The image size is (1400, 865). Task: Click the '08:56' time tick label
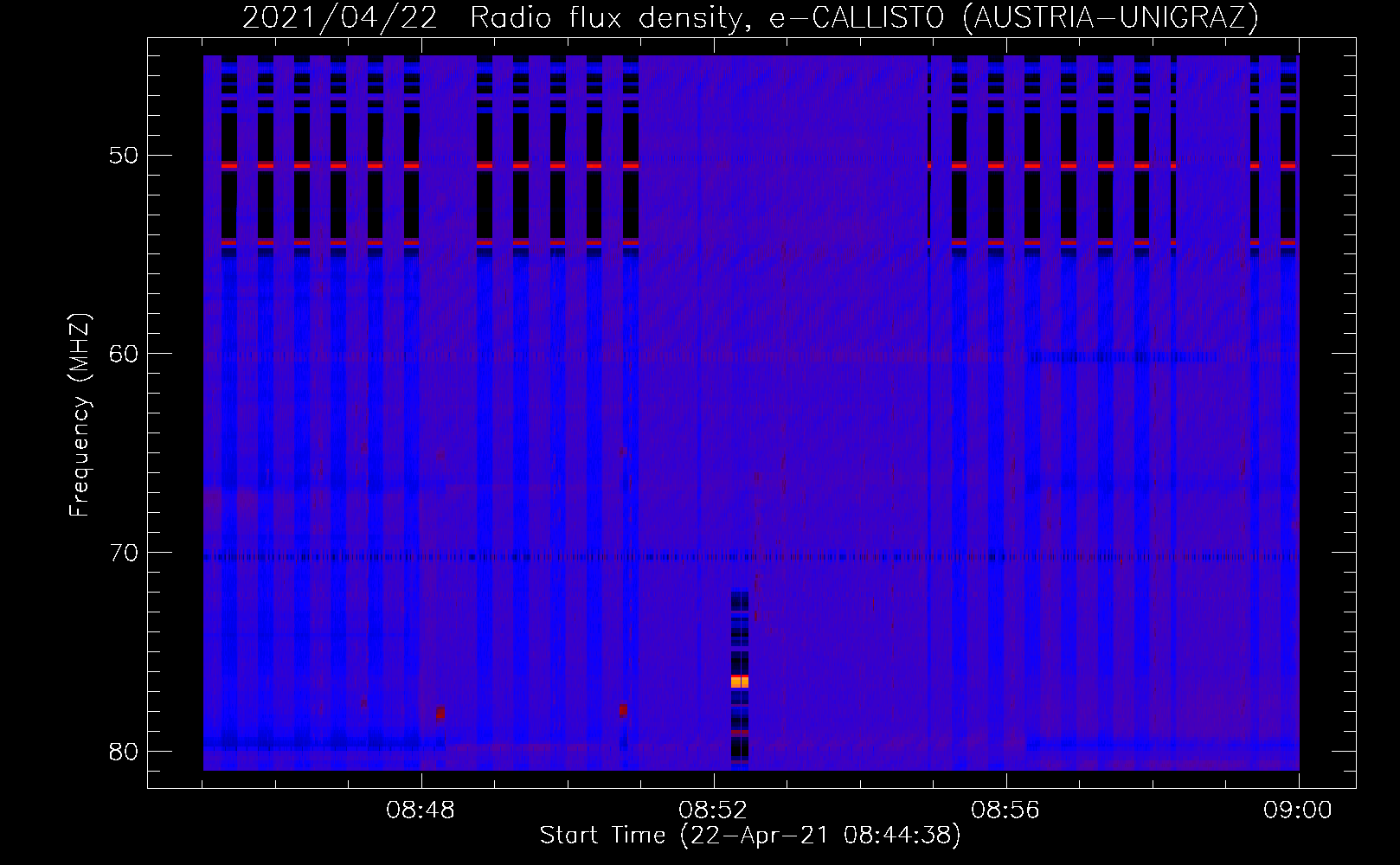(1006, 811)
